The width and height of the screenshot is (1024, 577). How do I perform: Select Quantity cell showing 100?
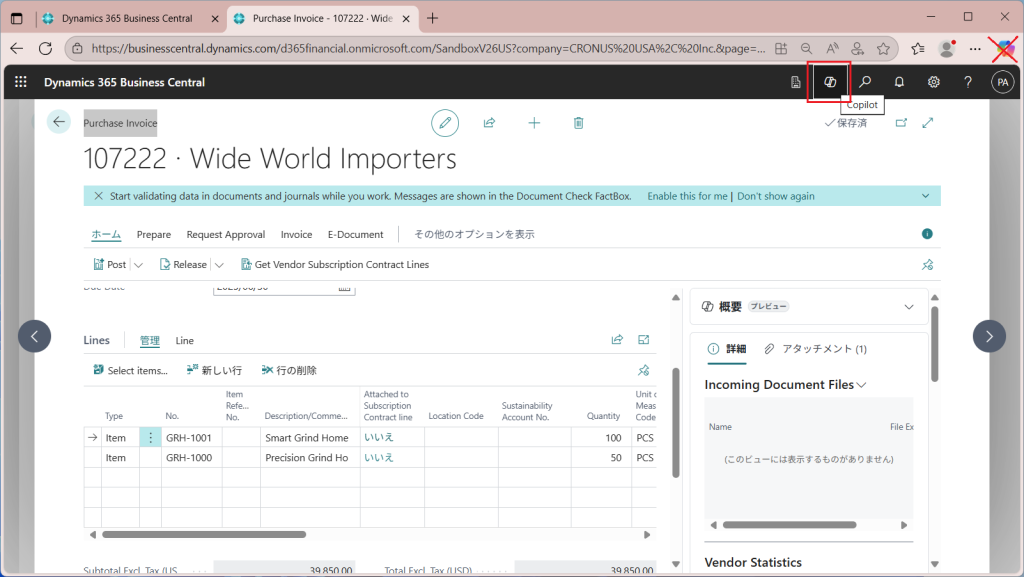(601, 437)
